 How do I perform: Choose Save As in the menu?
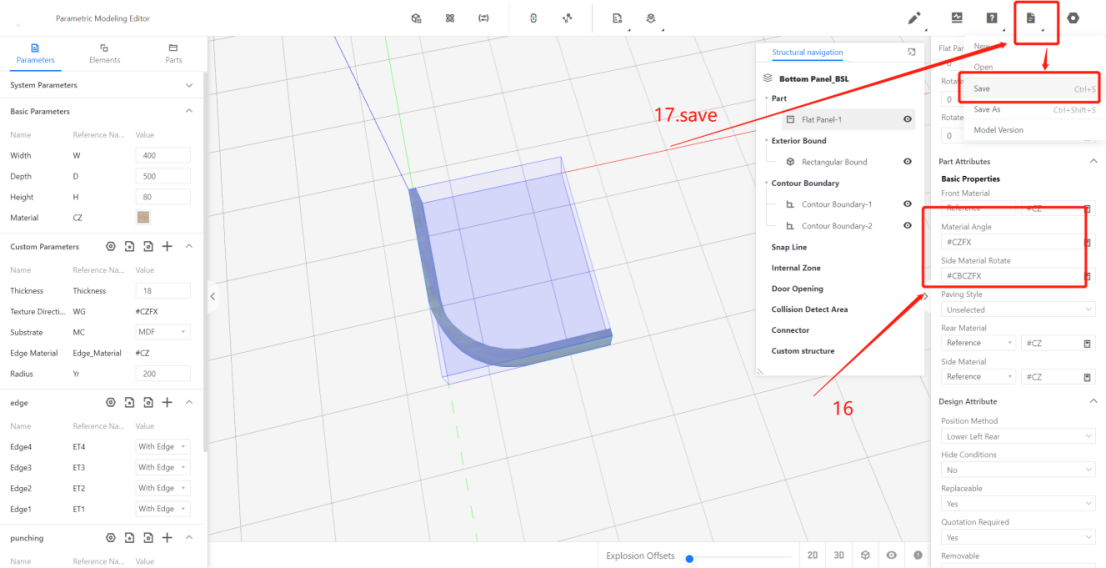click(x=987, y=109)
